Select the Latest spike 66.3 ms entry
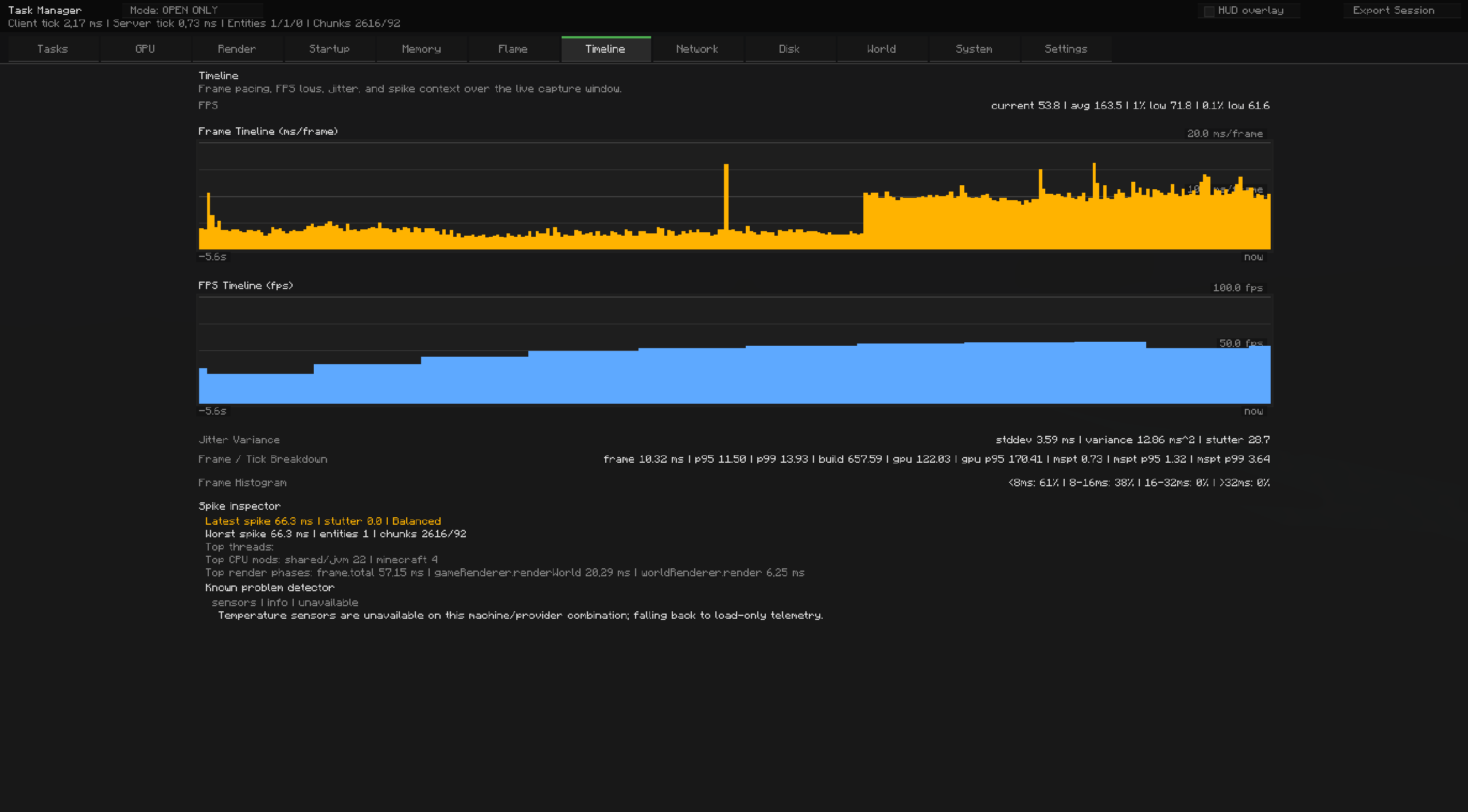The image size is (1468, 812). click(323, 521)
